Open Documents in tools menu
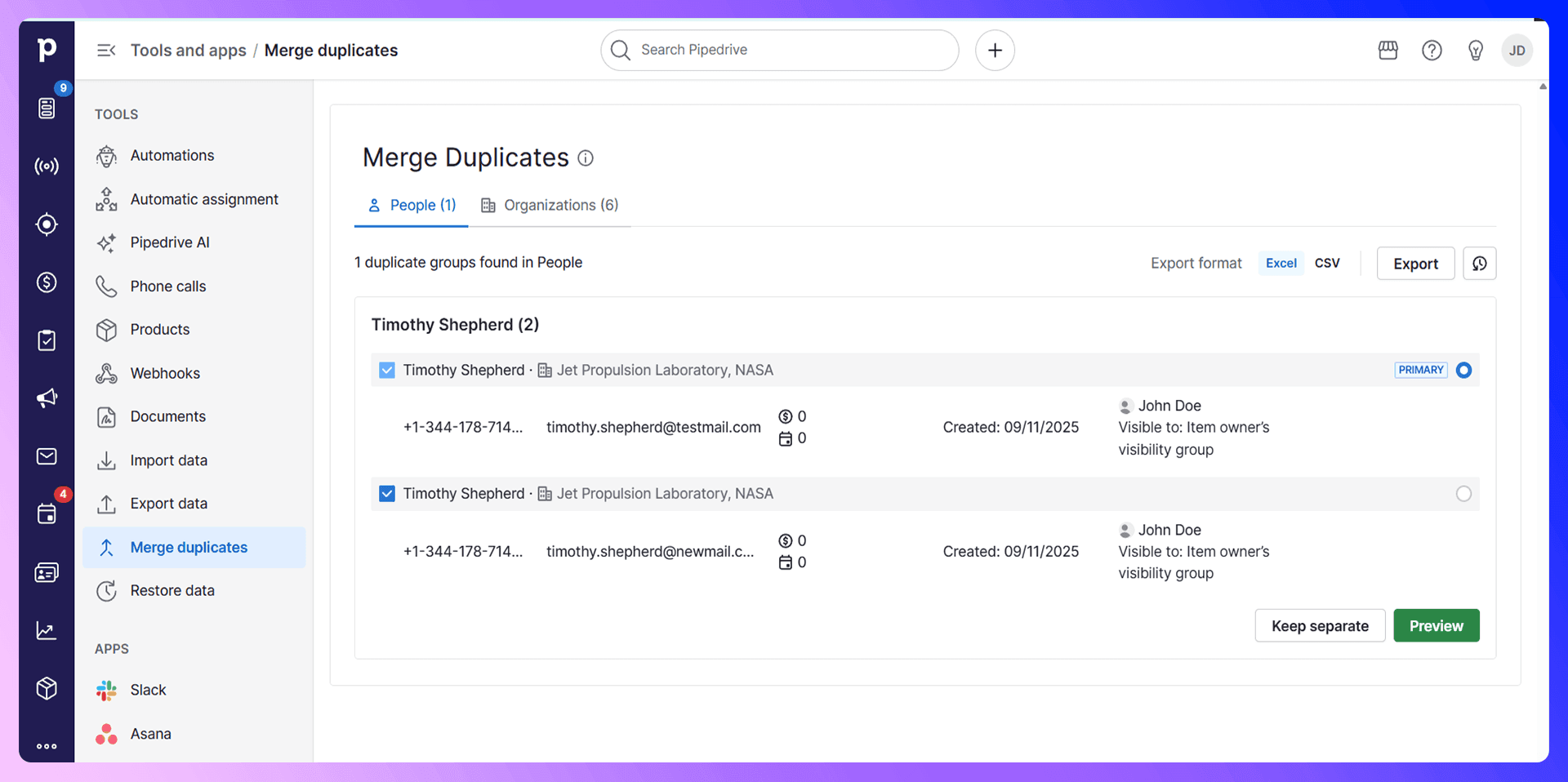The image size is (1568, 782). coord(194,417)
